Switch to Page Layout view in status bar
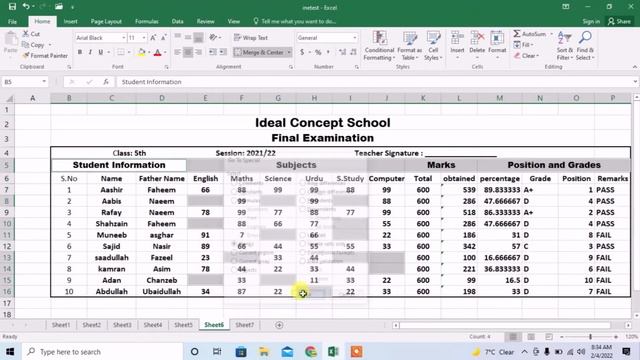Viewport: 640px width, 360px height. [x=531, y=337]
